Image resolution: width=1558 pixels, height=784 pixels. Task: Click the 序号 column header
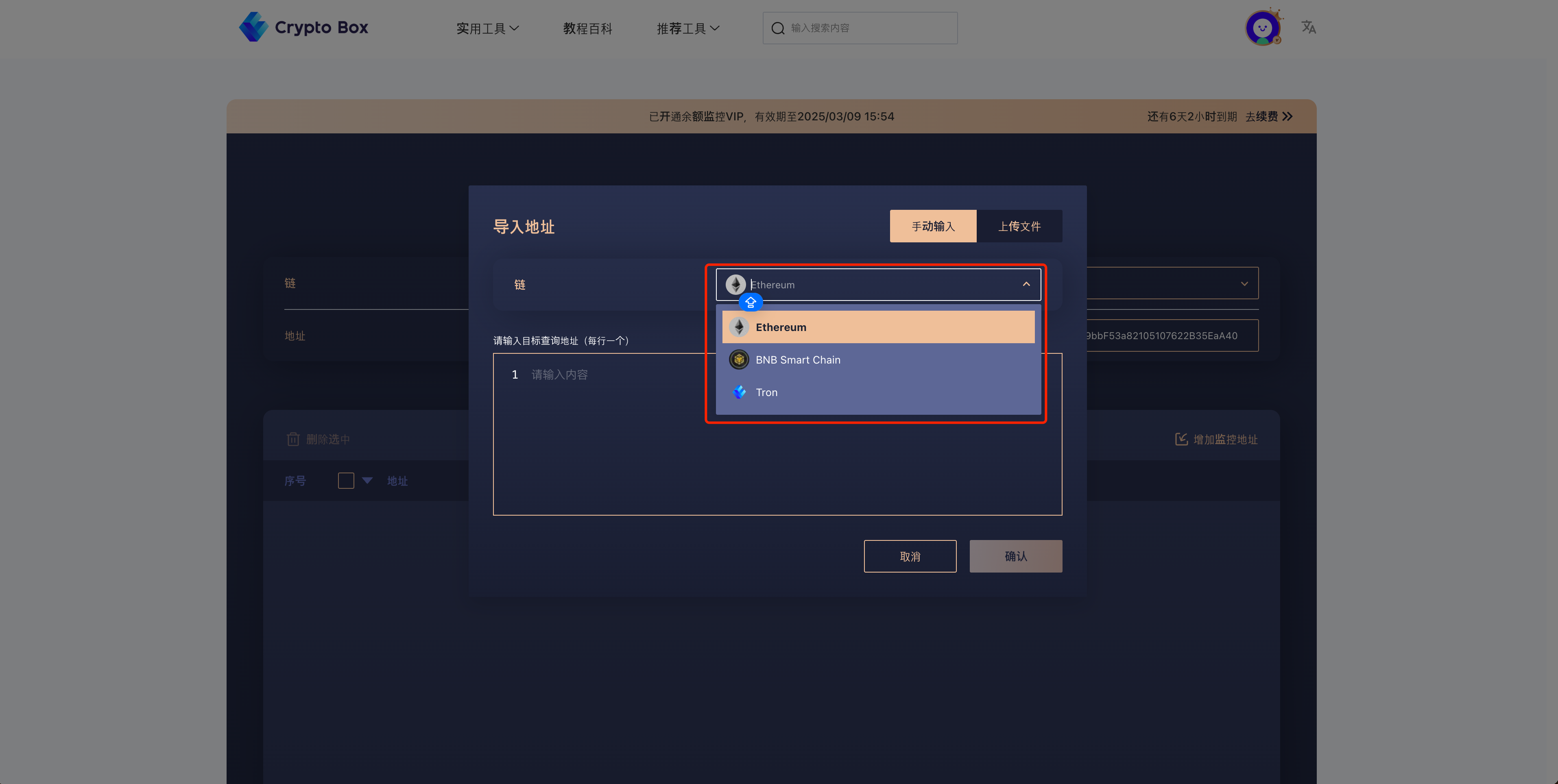[x=295, y=481]
